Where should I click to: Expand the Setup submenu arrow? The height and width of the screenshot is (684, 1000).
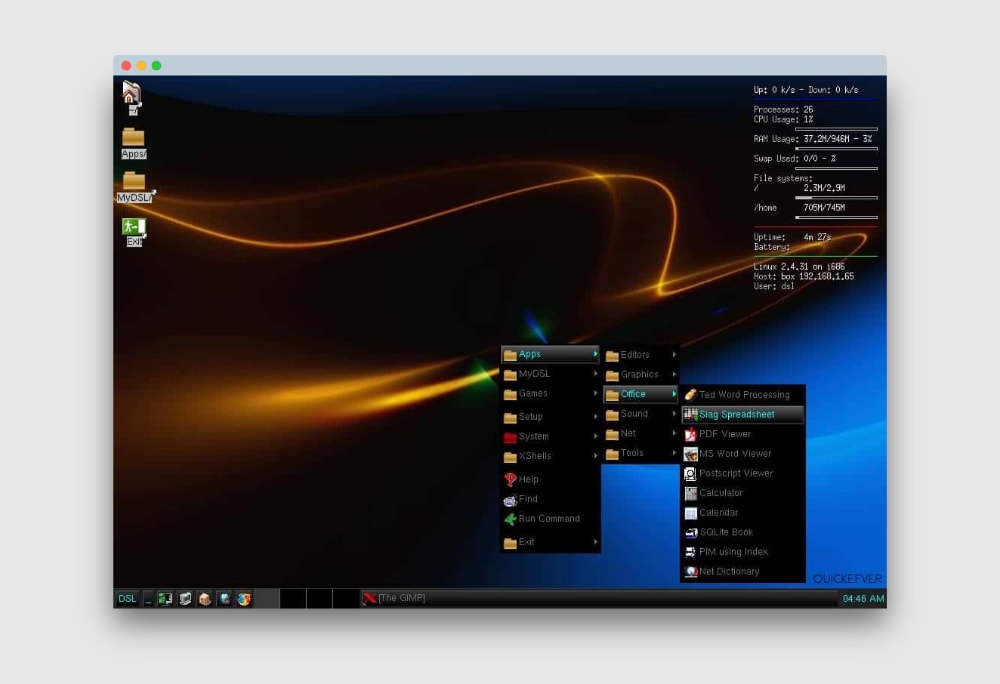coord(596,416)
